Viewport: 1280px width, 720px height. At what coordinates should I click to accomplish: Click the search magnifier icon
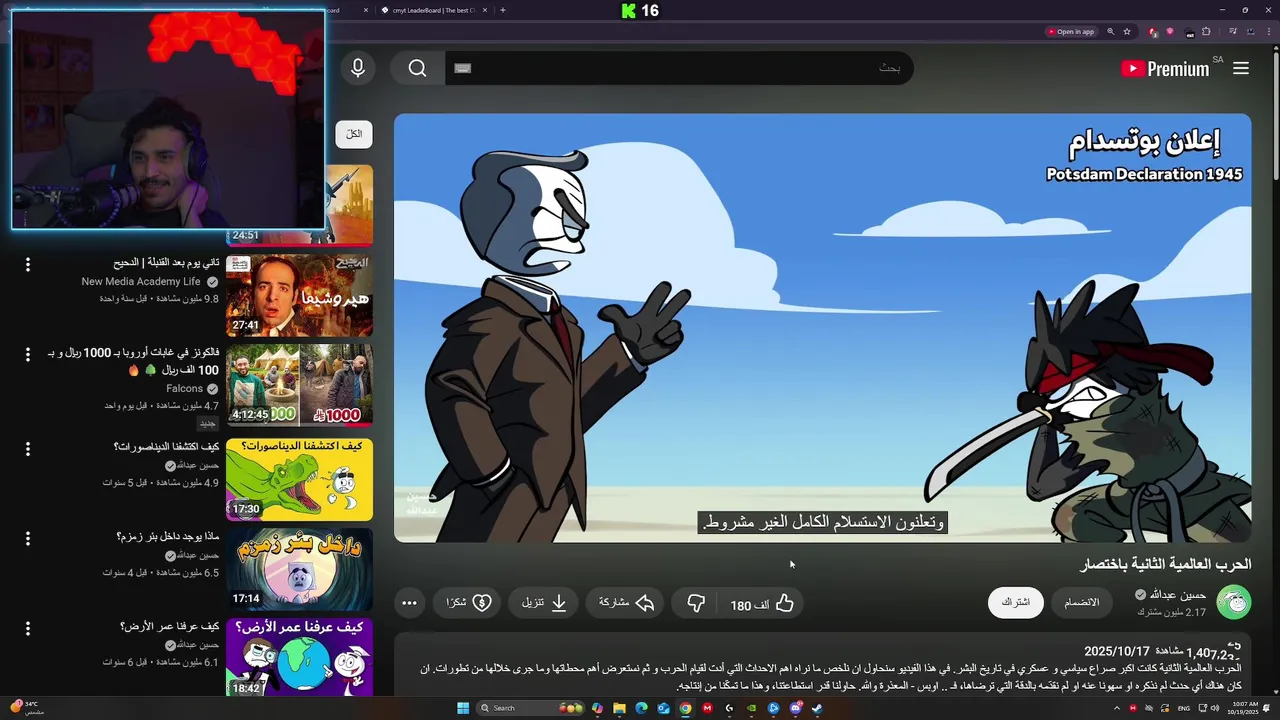417,68
